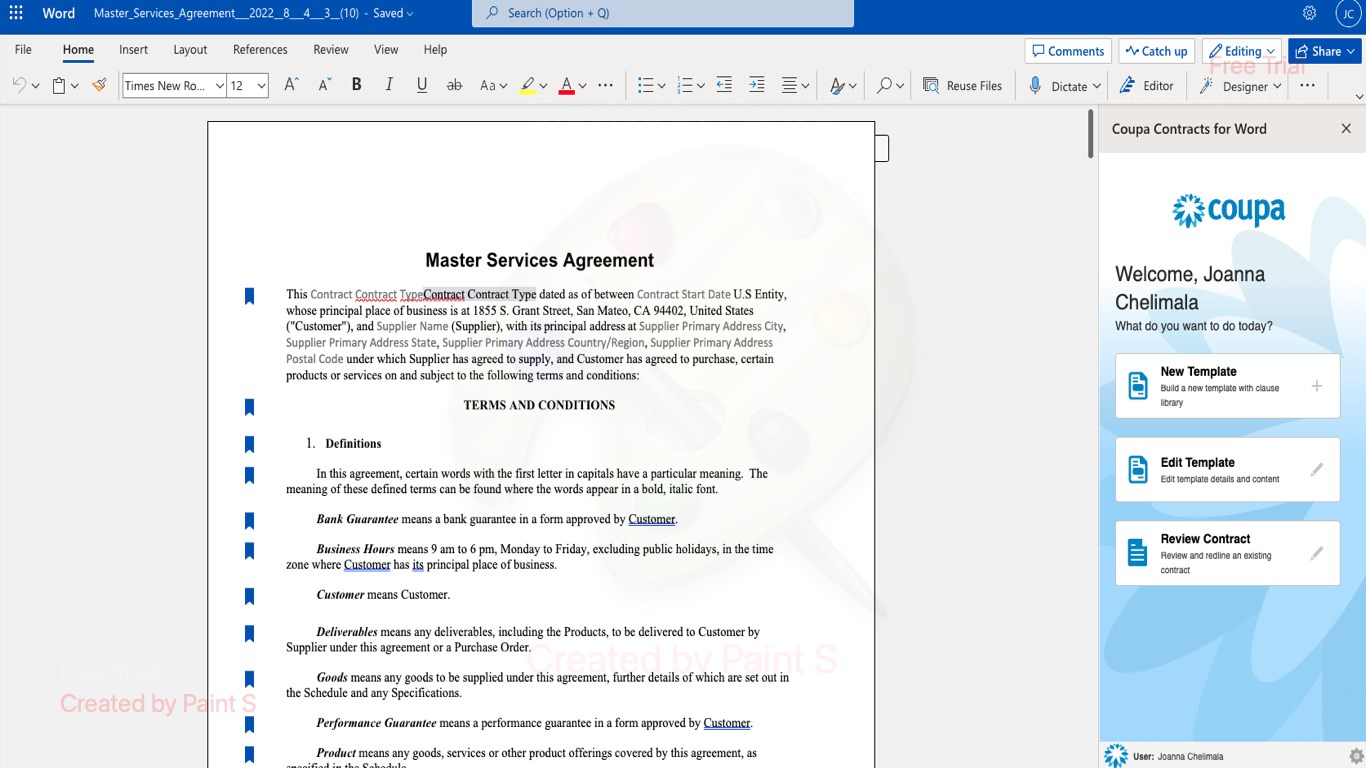Image resolution: width=1366 pixels, height=768 pixels.
Task: Open the Numbering dropdown arrow
Action: 701,86
